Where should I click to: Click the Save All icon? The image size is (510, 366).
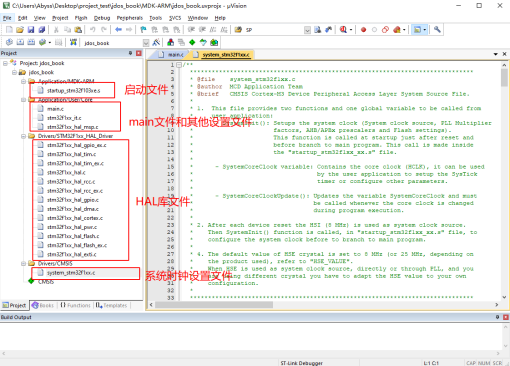42,30
